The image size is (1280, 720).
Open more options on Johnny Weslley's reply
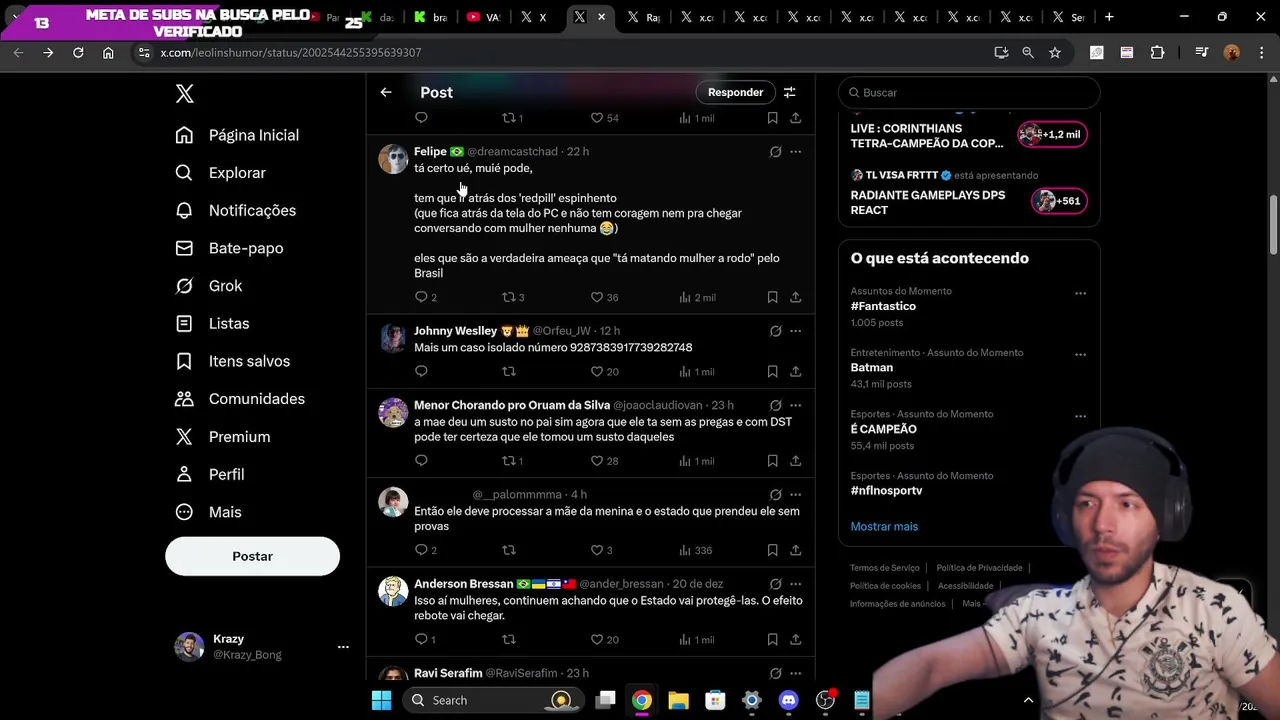795,331
